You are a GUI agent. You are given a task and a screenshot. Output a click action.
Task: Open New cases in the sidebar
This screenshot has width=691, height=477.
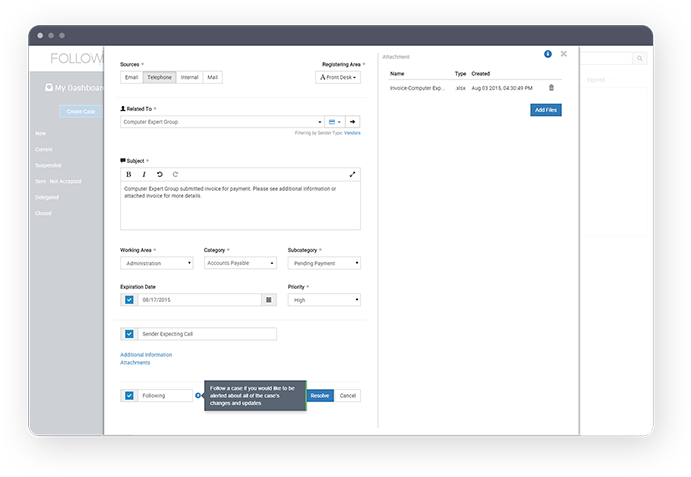coord(41,134)
